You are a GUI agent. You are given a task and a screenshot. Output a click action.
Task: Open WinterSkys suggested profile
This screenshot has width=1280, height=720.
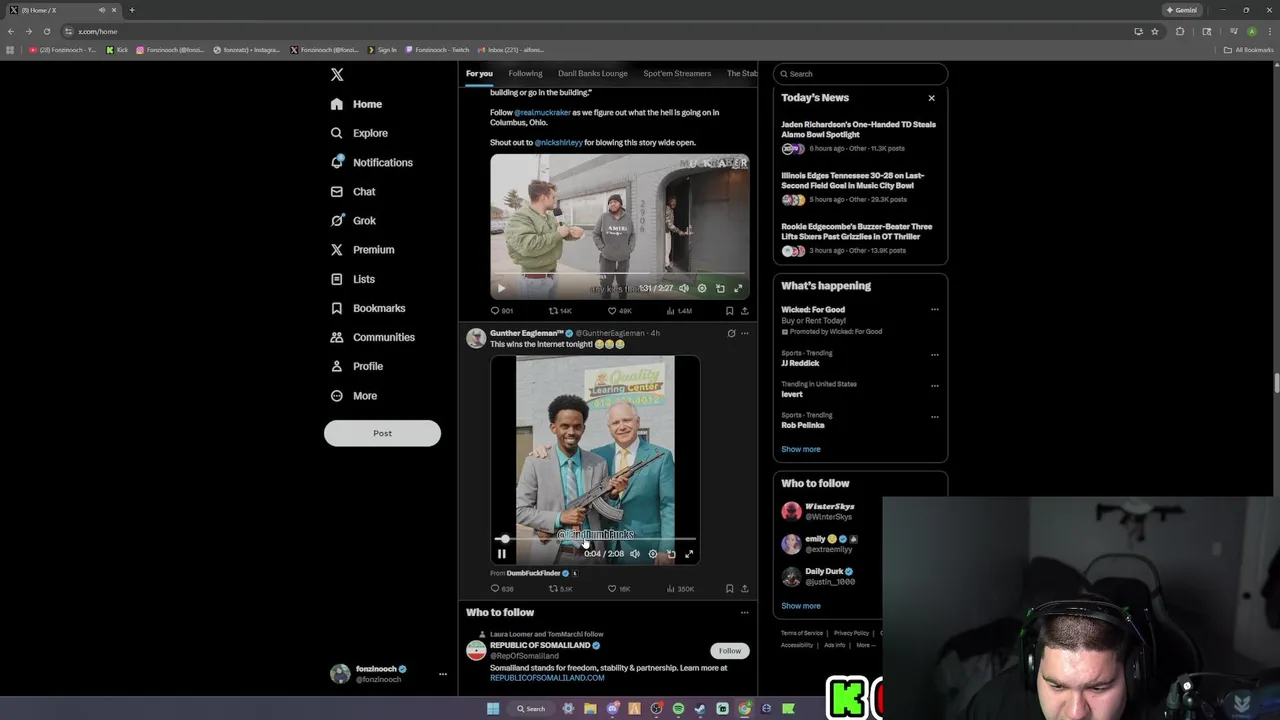coord(830,507)
